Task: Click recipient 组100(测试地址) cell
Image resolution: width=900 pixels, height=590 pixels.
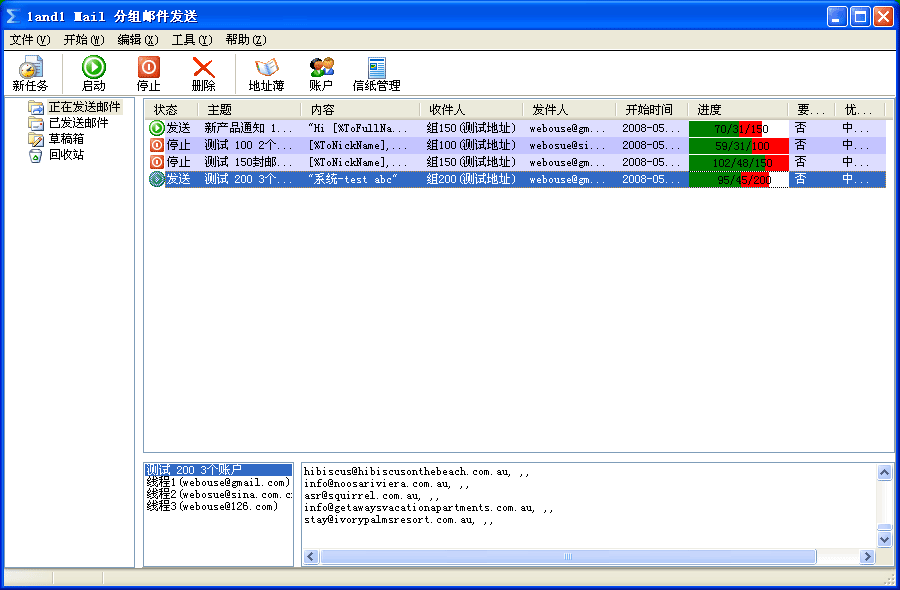Action: [471, 145]
